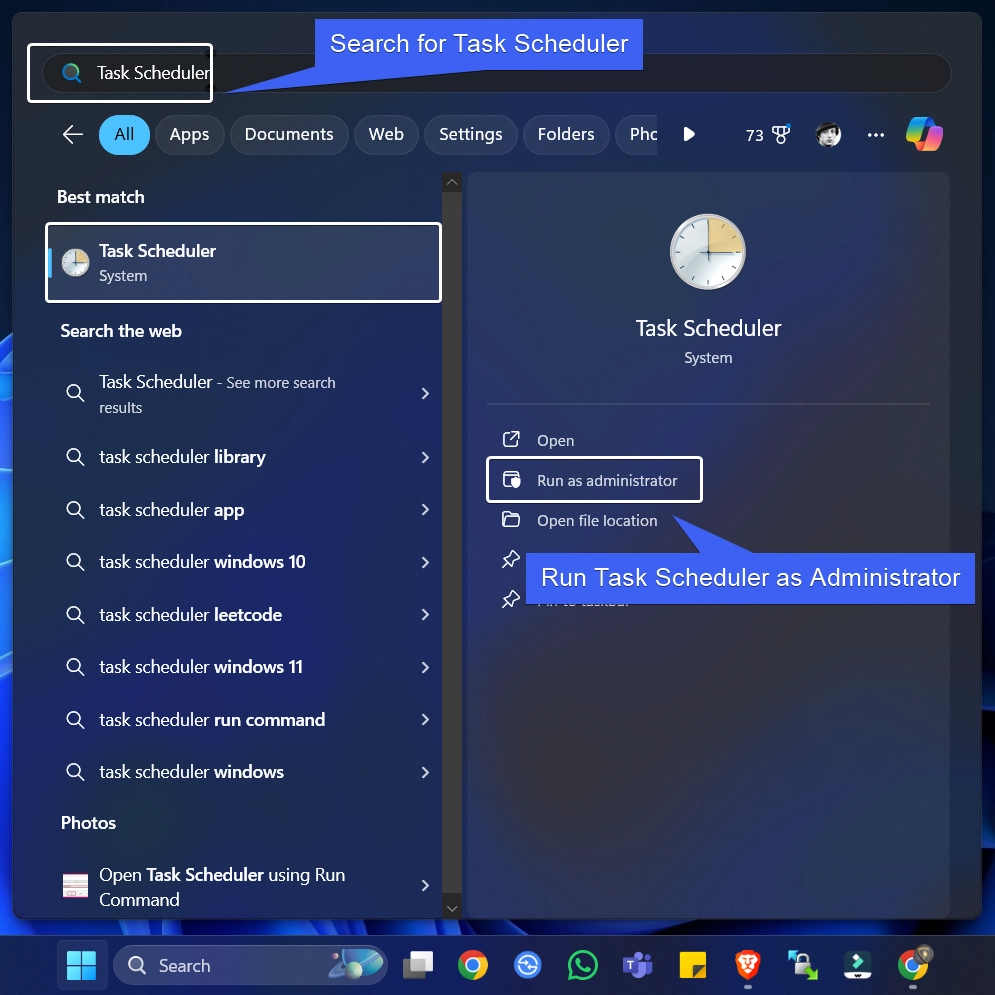Expand 'task scheduler windows 11' suggestion chevron
This screenshot has height=995, width=995.
pyautogui.click(x=425, y=668)
